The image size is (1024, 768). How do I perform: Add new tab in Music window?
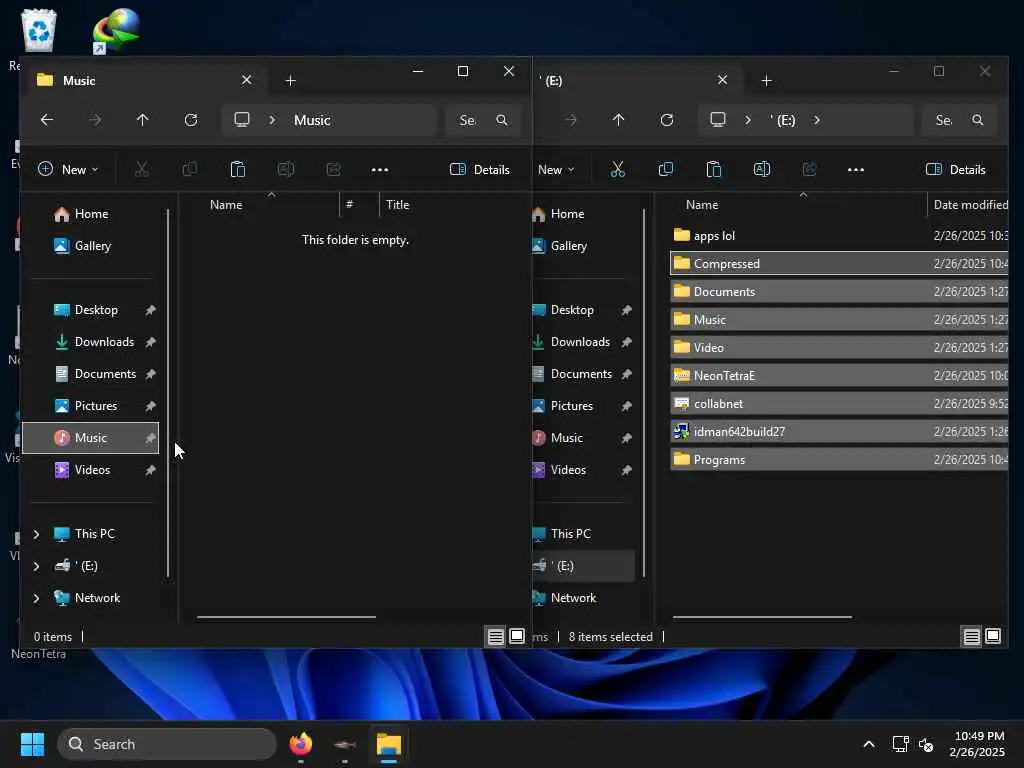[x=291, y=80]
